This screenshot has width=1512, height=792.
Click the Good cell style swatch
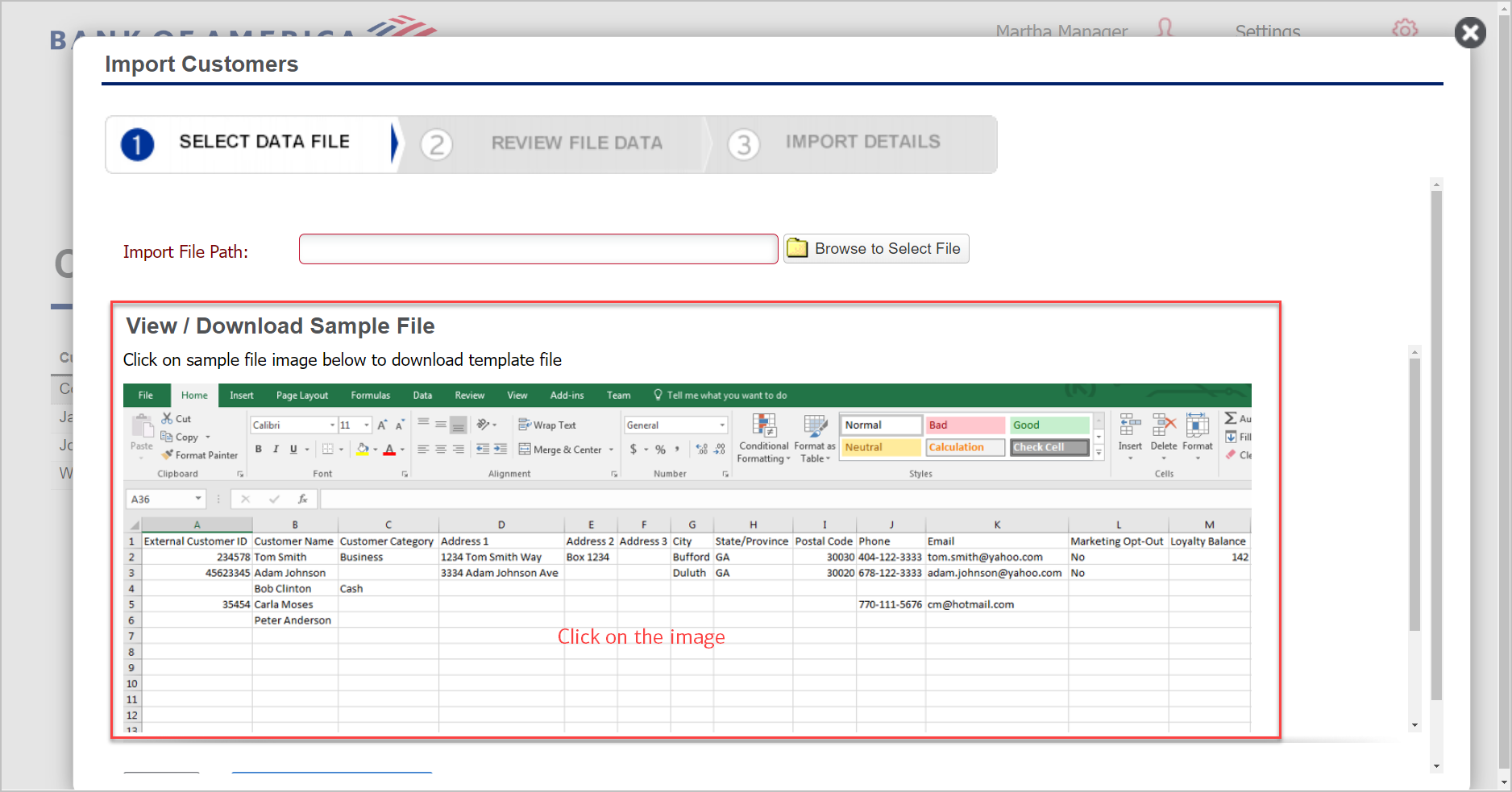pos(1049,425)
